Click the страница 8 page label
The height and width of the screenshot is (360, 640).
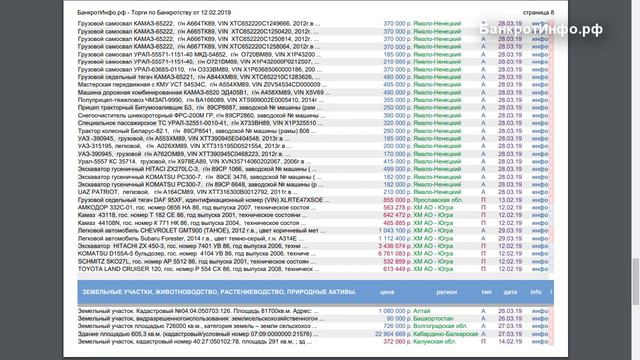coord(538,13)
